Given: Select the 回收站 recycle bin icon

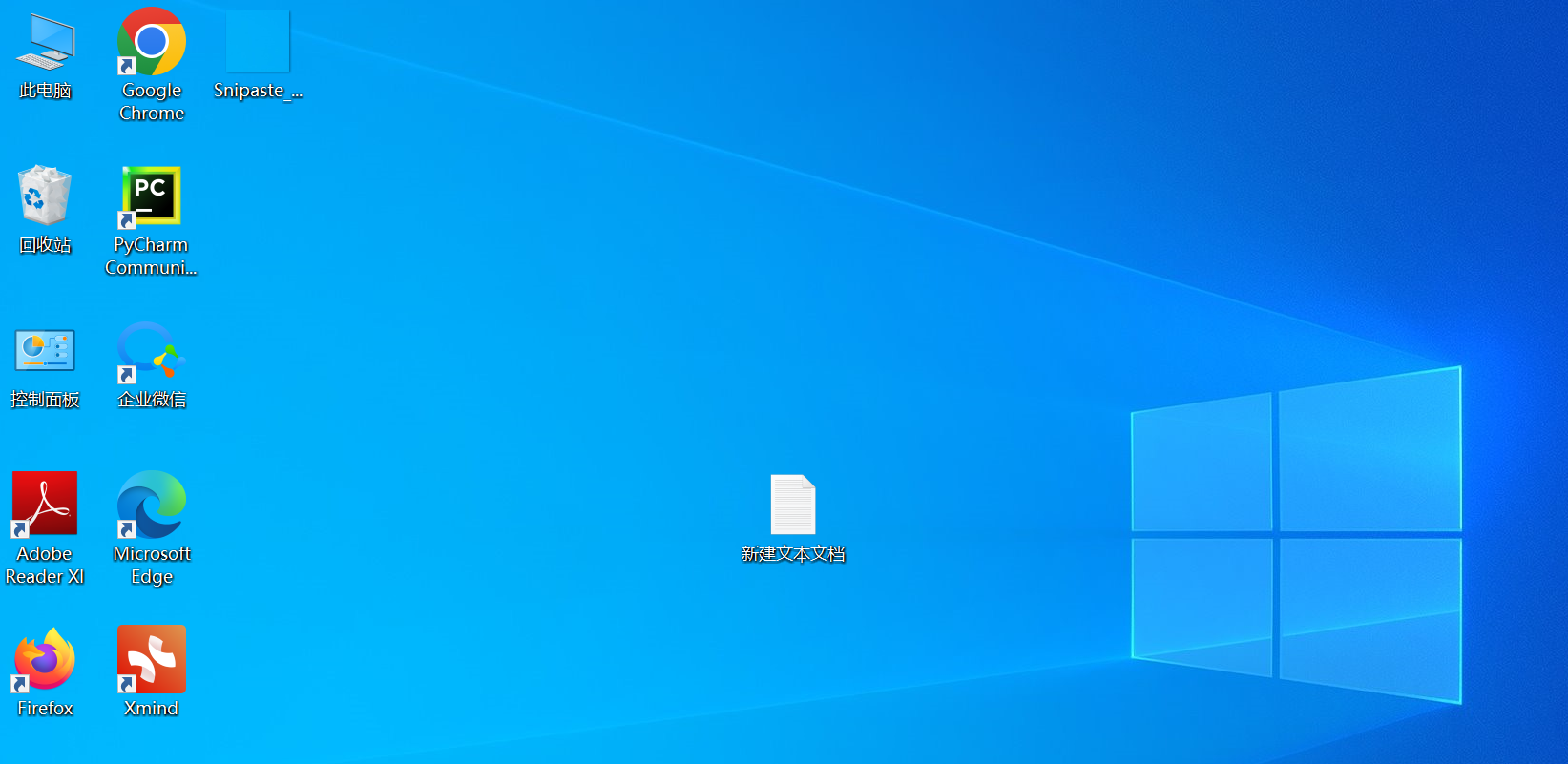Looking at the screenshot, I should click(x=45, y=196).
